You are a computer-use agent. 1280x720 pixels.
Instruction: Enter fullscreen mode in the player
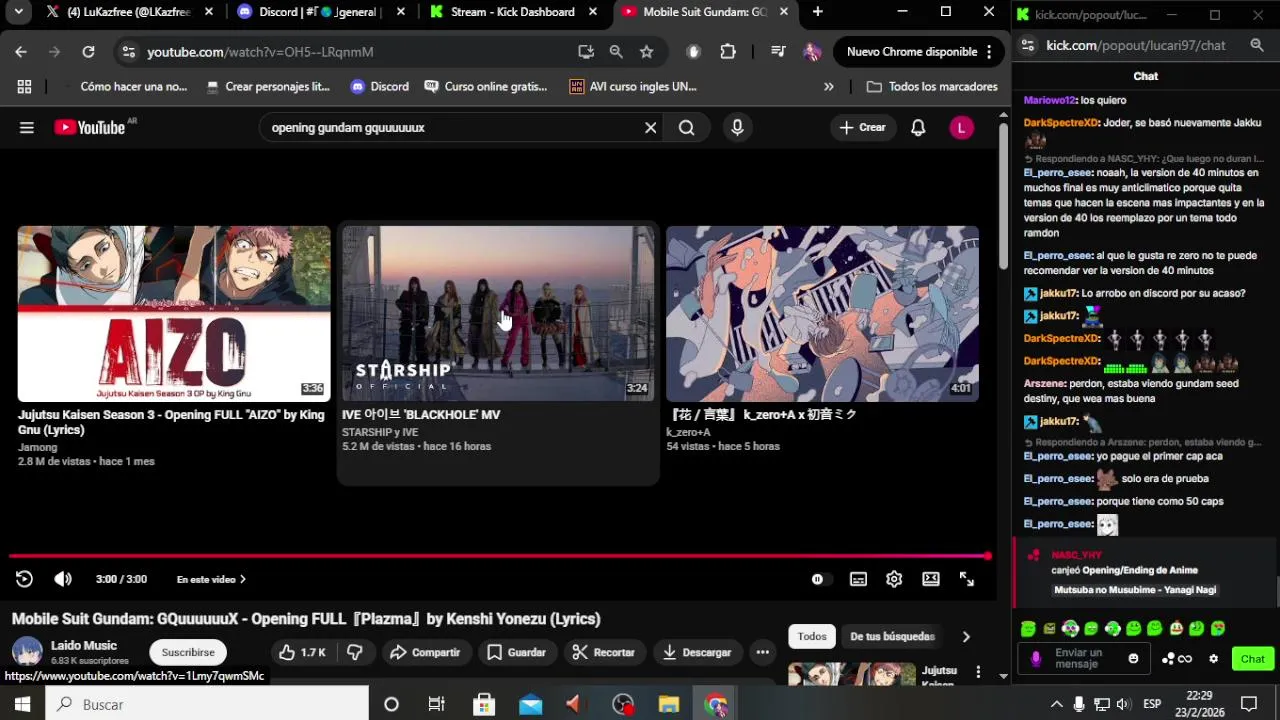967,579
